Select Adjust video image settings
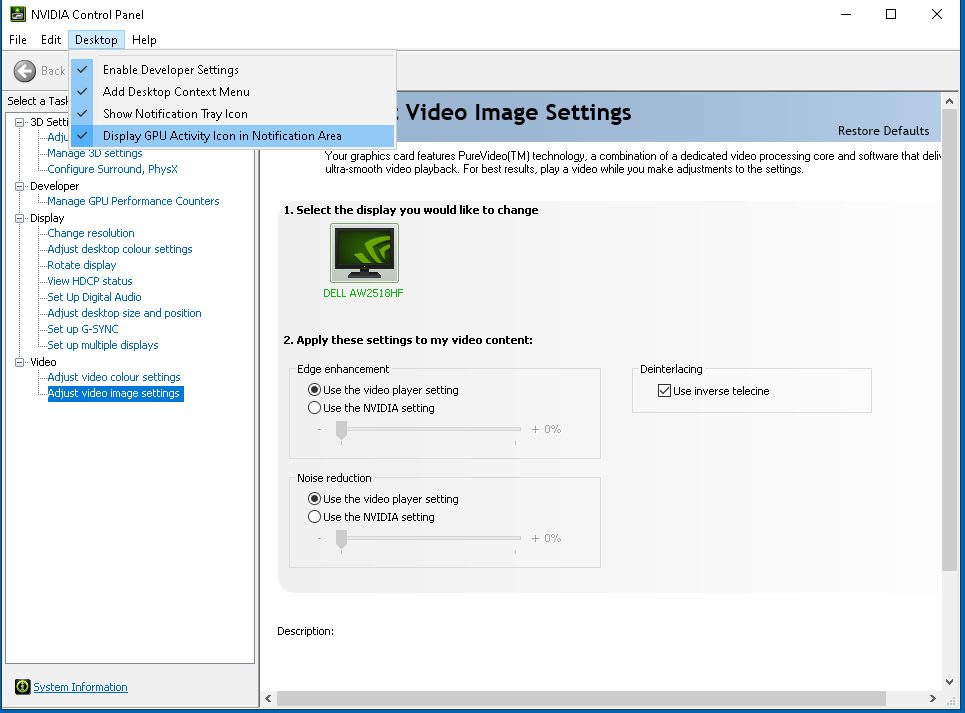This screenshot has height=713, width=965. (115, 393)
